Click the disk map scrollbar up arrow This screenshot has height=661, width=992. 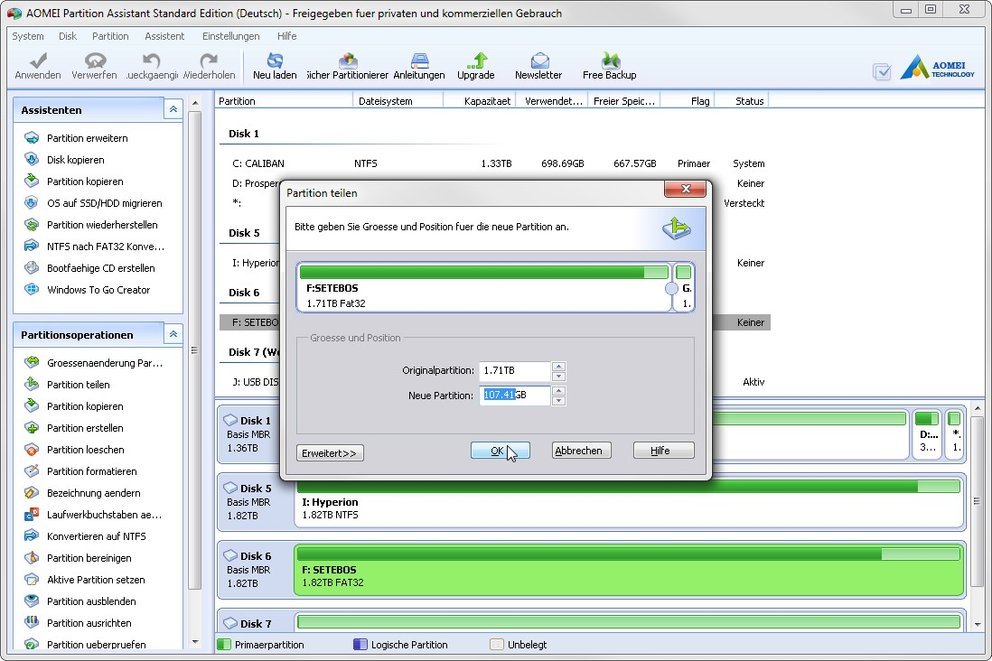click(977, 408)
